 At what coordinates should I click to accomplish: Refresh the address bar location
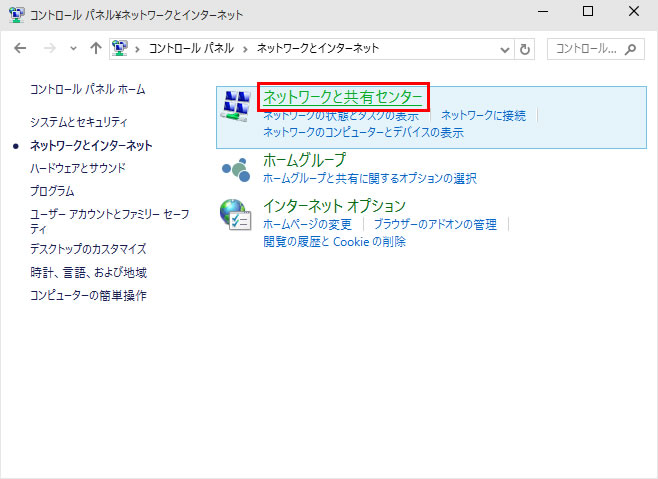point(525,49)
